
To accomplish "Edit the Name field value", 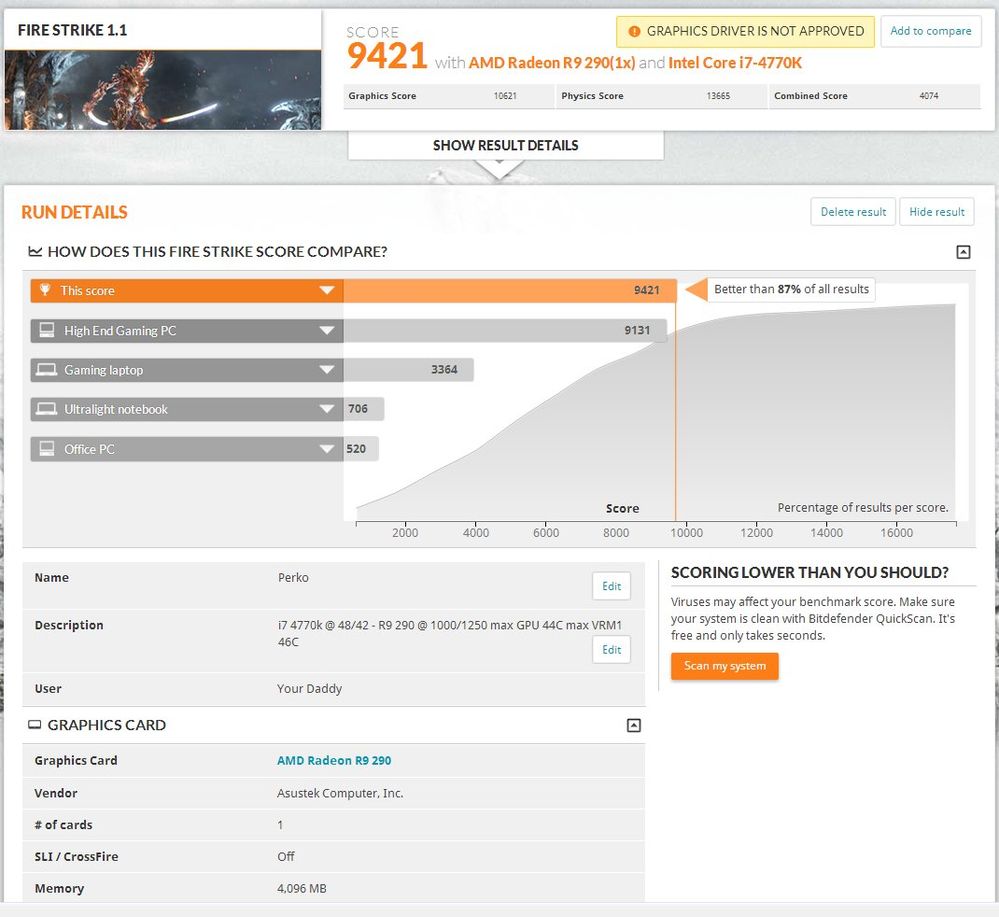I will [x=612, y=586].
